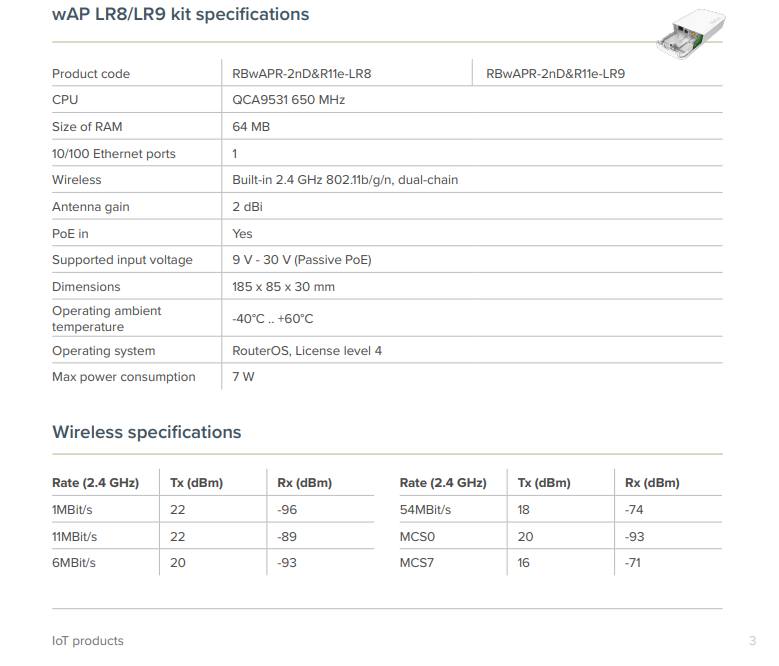Click the 2 dBi antenna gain value
Image resolution: width=779 pixels, height=666 pixels.
click(x=247, y=207)
